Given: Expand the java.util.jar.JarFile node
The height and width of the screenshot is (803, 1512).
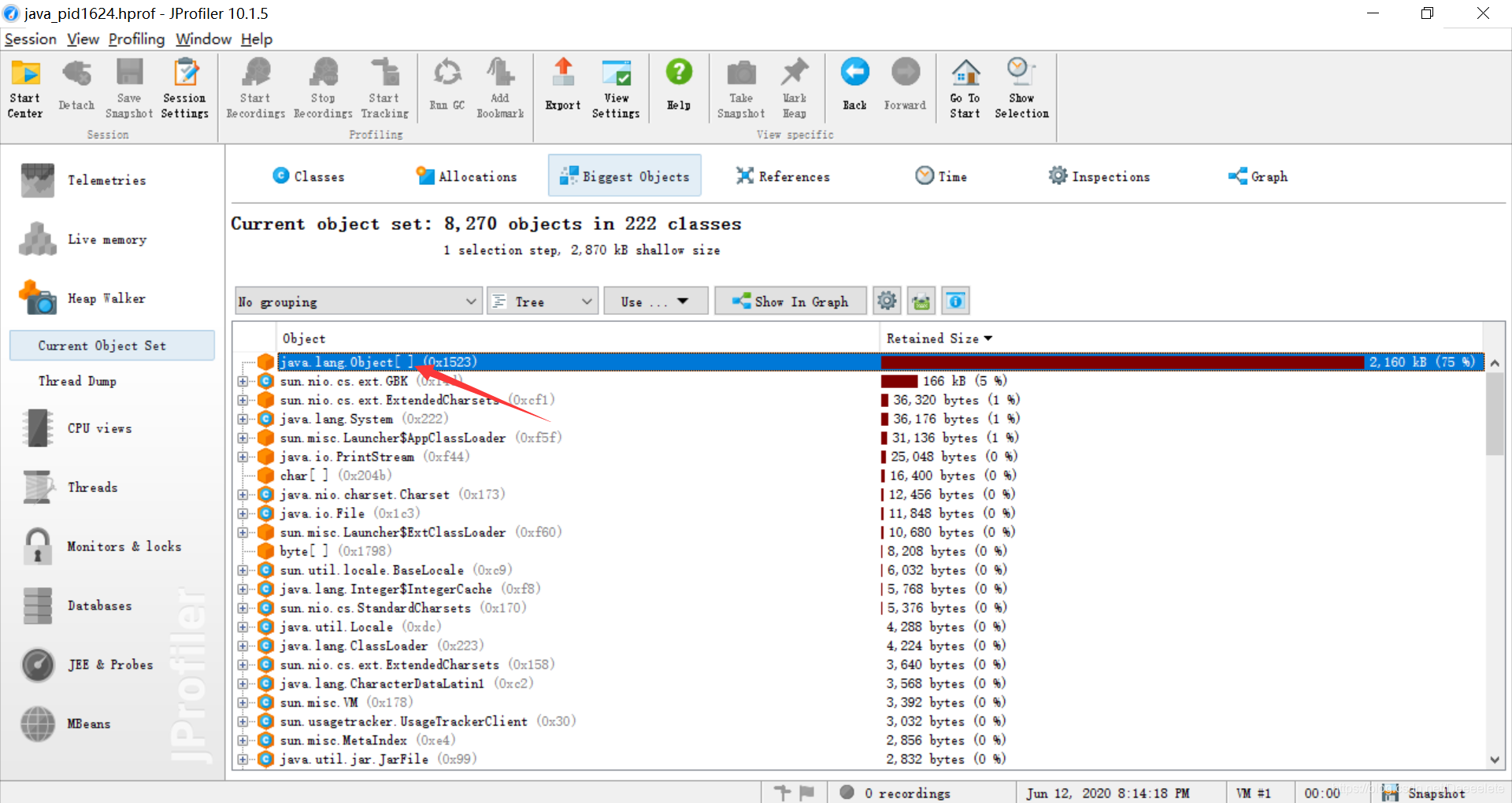Looking at the screenshot, I should pyautogui.click(x=243, y=759).
